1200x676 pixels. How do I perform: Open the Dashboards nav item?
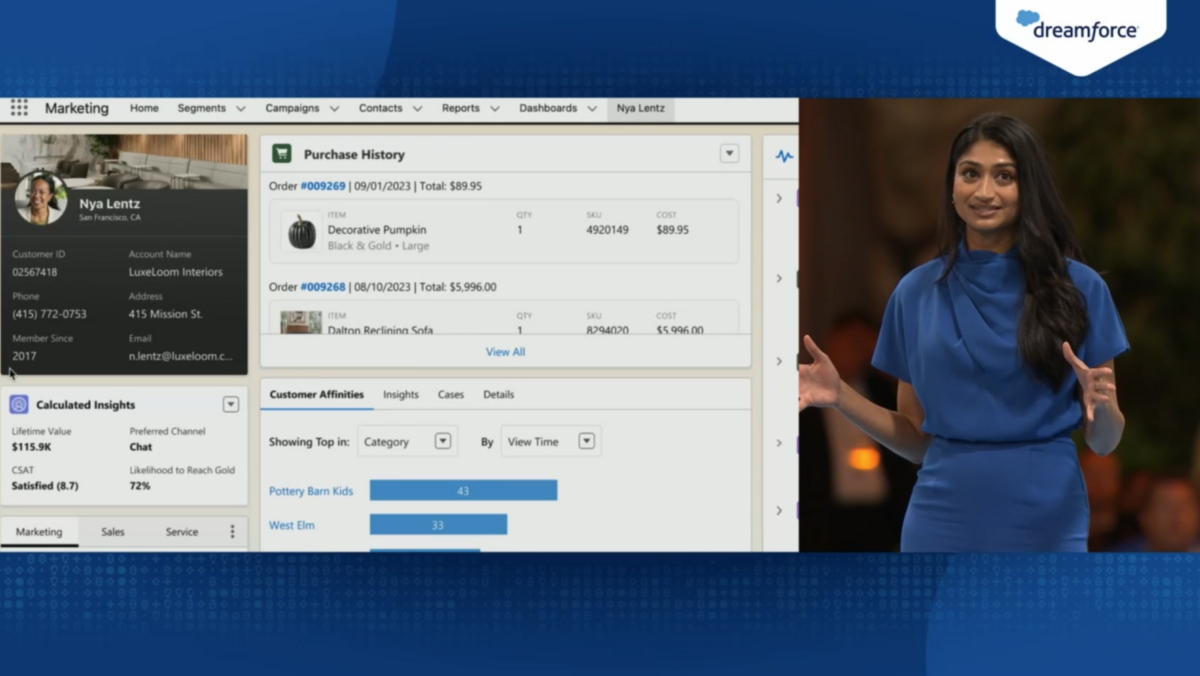click(x=548, y=108)
